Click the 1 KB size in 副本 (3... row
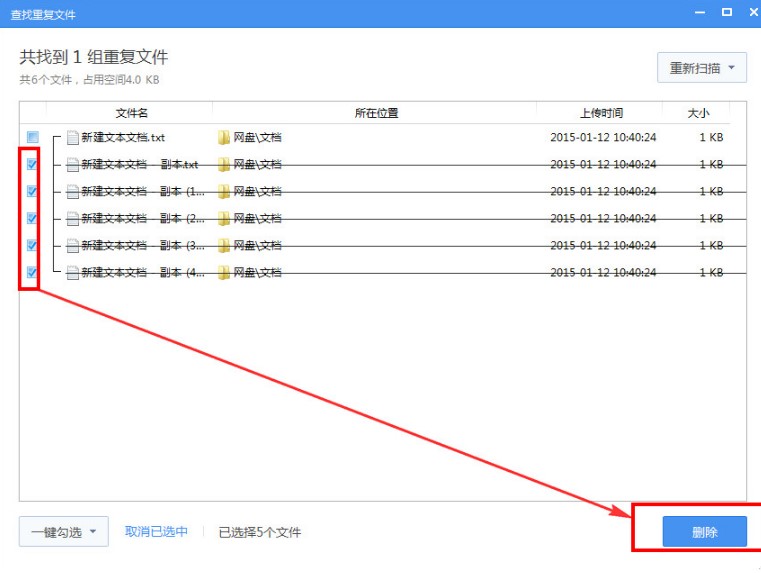The height and width of the screenshot is (573, 761). pyautogui.click(x=711, y=246)
